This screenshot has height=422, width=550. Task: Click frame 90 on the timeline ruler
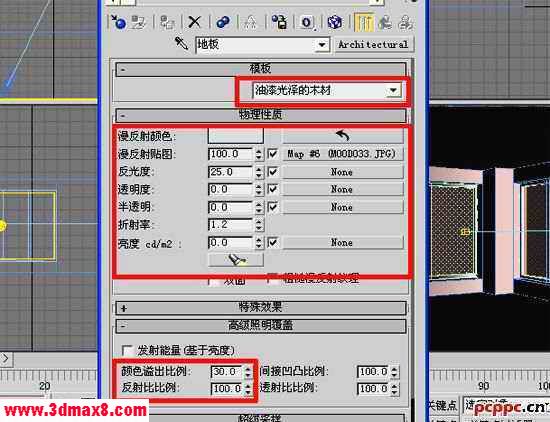[484, 386]
